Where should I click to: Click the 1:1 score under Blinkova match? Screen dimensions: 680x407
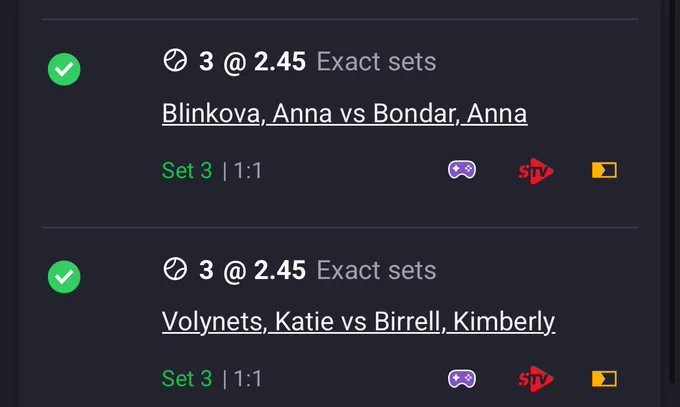[x=248, y=171]
